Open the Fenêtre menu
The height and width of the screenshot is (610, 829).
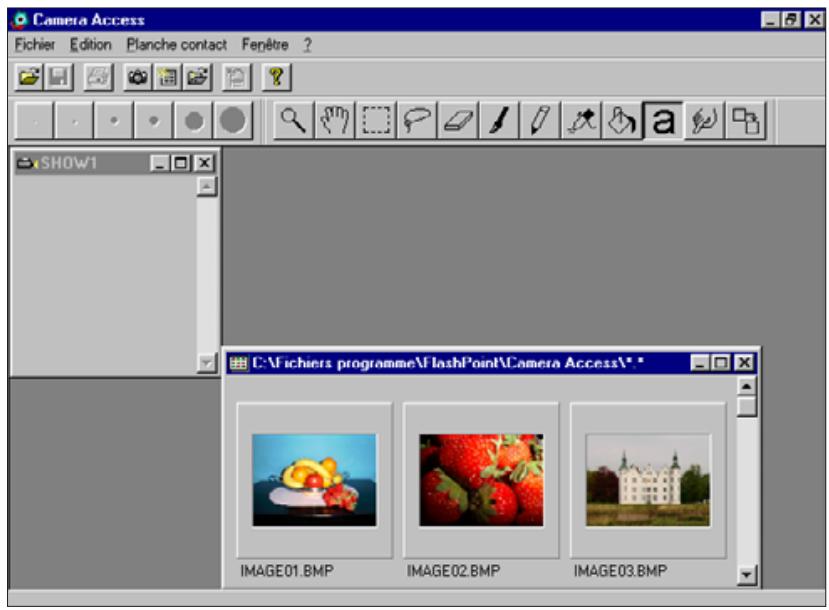[x=265, y=45]
